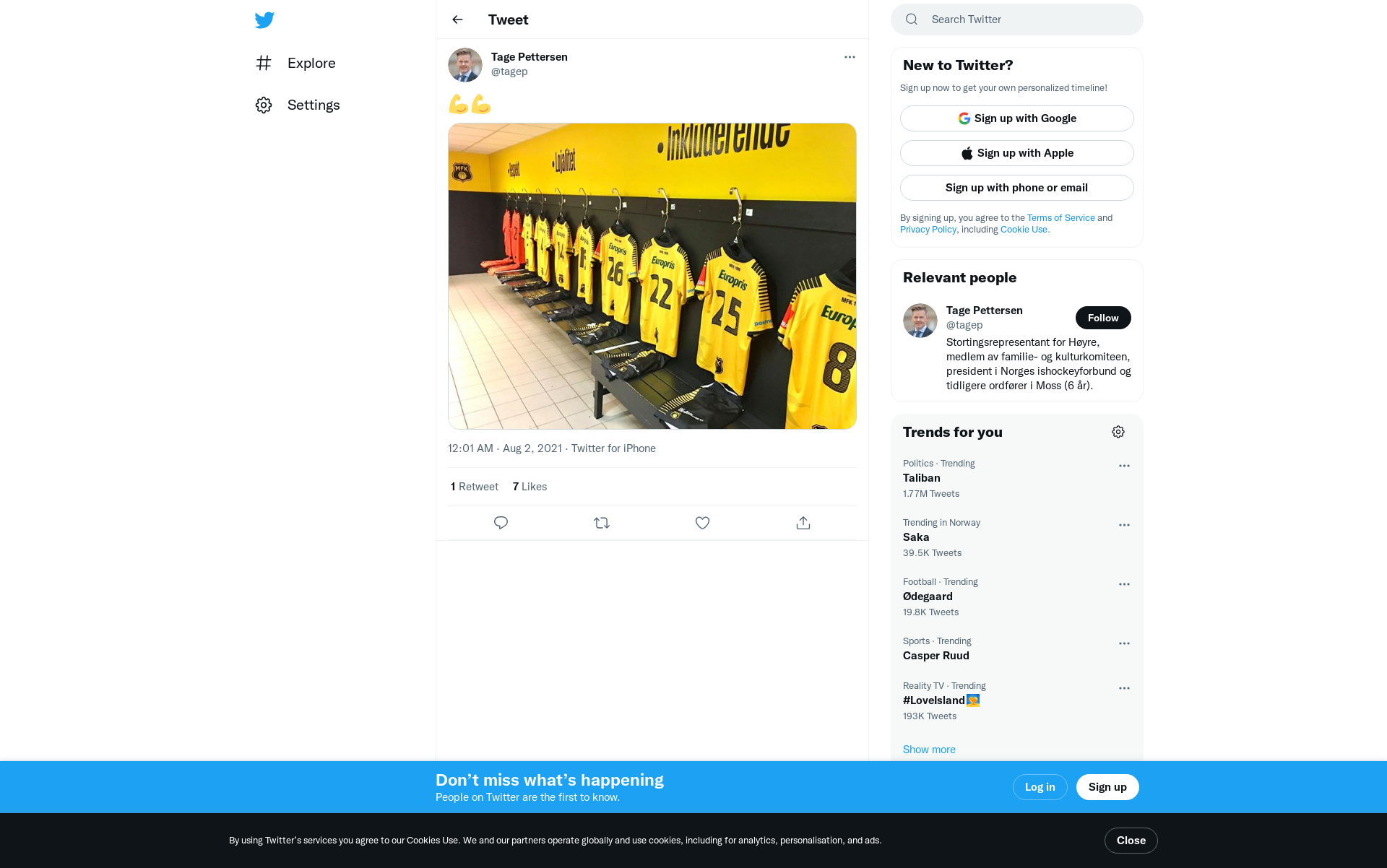Open more options for Taliban trend
Image resolution: width=1387 pixels, height=868 pixels.
click(x=1124, y=466)
